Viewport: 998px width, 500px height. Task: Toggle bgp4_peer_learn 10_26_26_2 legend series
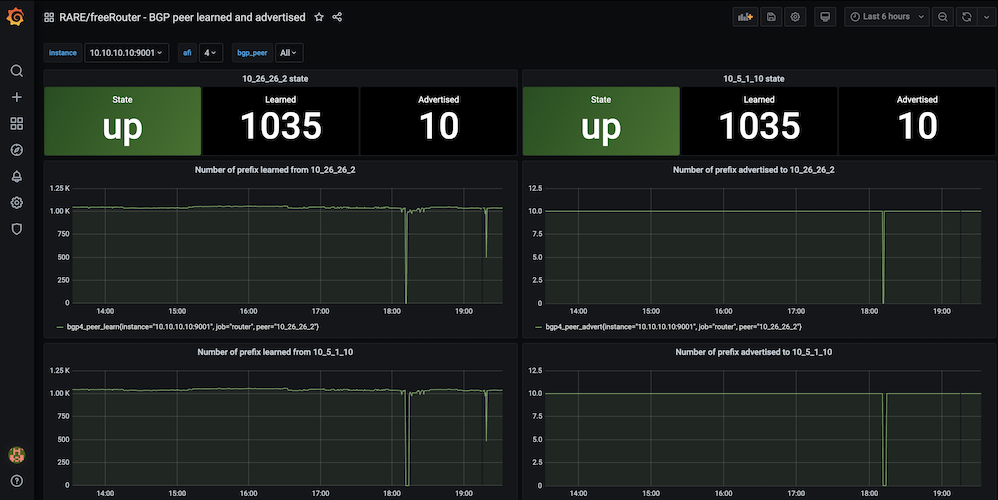pyautogui.click(x=189, y=327)
